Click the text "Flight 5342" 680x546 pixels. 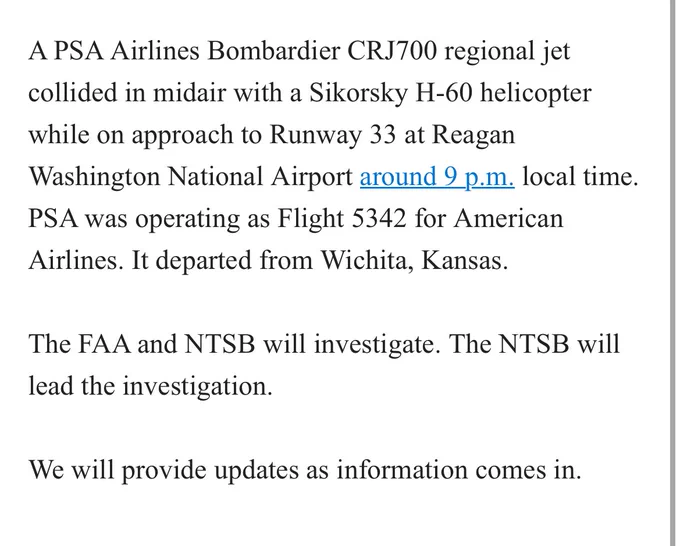[342, 219]
